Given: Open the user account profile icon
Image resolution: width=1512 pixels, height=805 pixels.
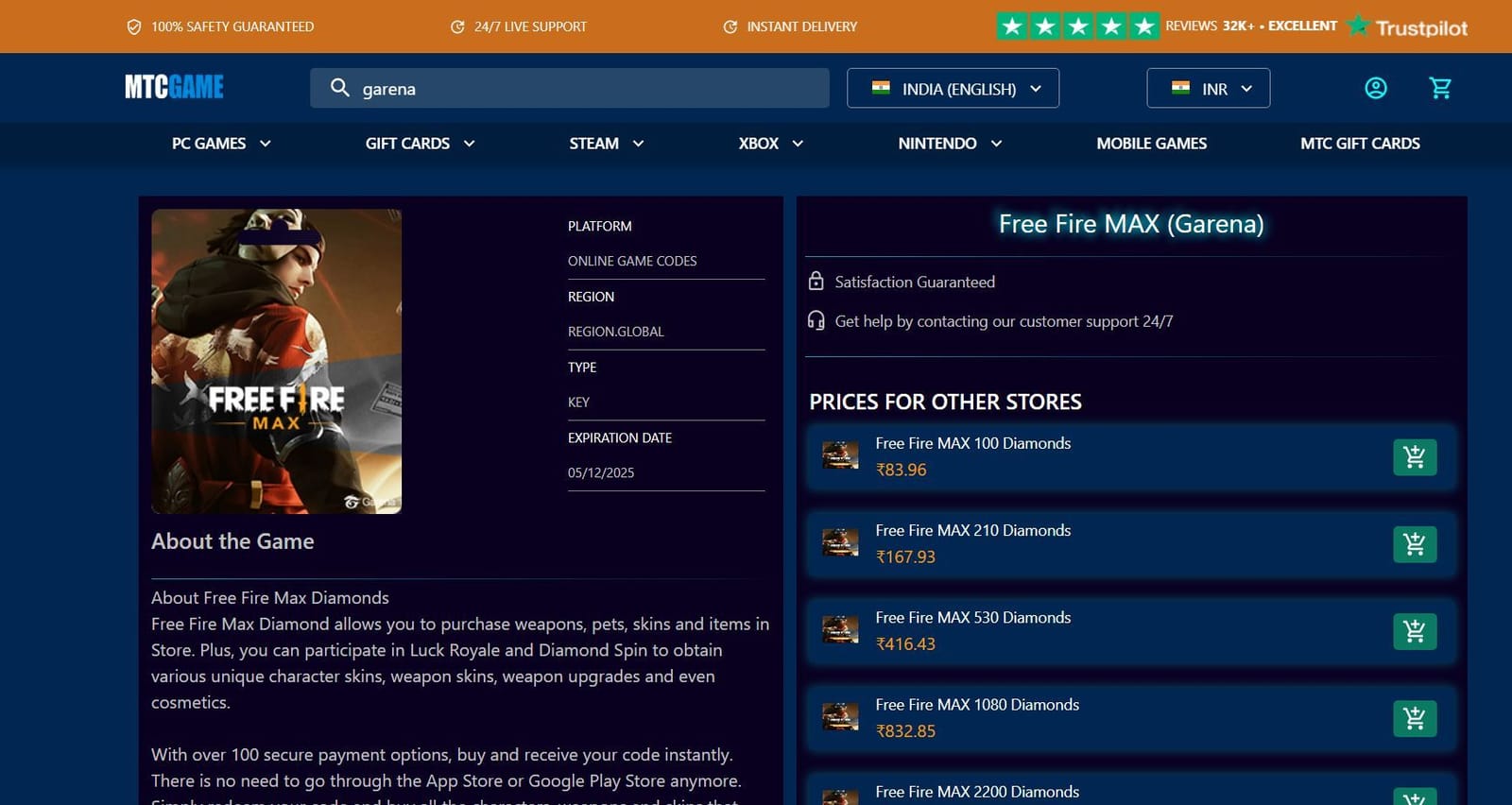Looking at the screenshot, I should (x=1375, y=88).
